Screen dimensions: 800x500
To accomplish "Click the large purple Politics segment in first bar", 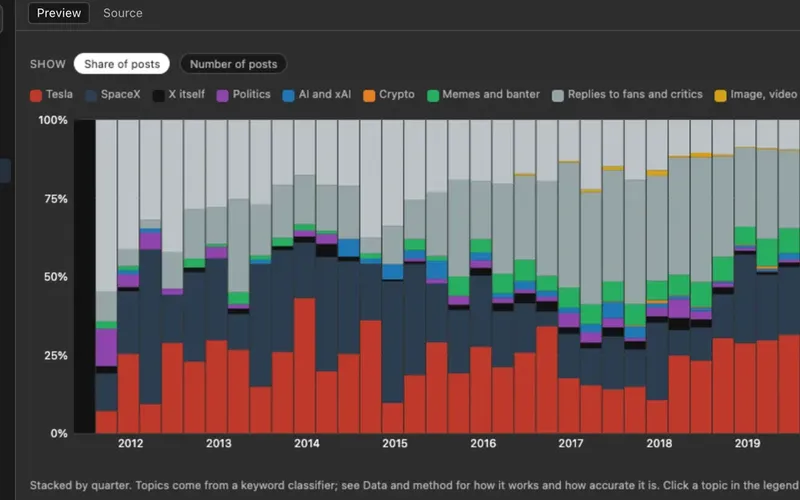I will tap(106, 347).
